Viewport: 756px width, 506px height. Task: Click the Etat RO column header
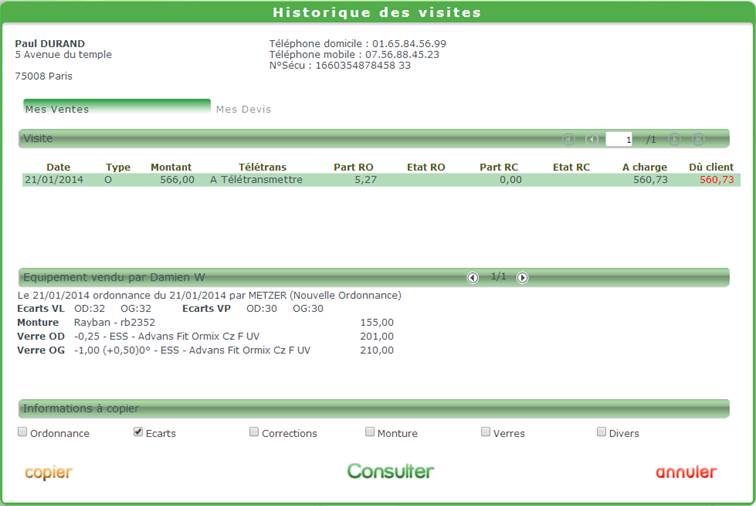(426, 167)
